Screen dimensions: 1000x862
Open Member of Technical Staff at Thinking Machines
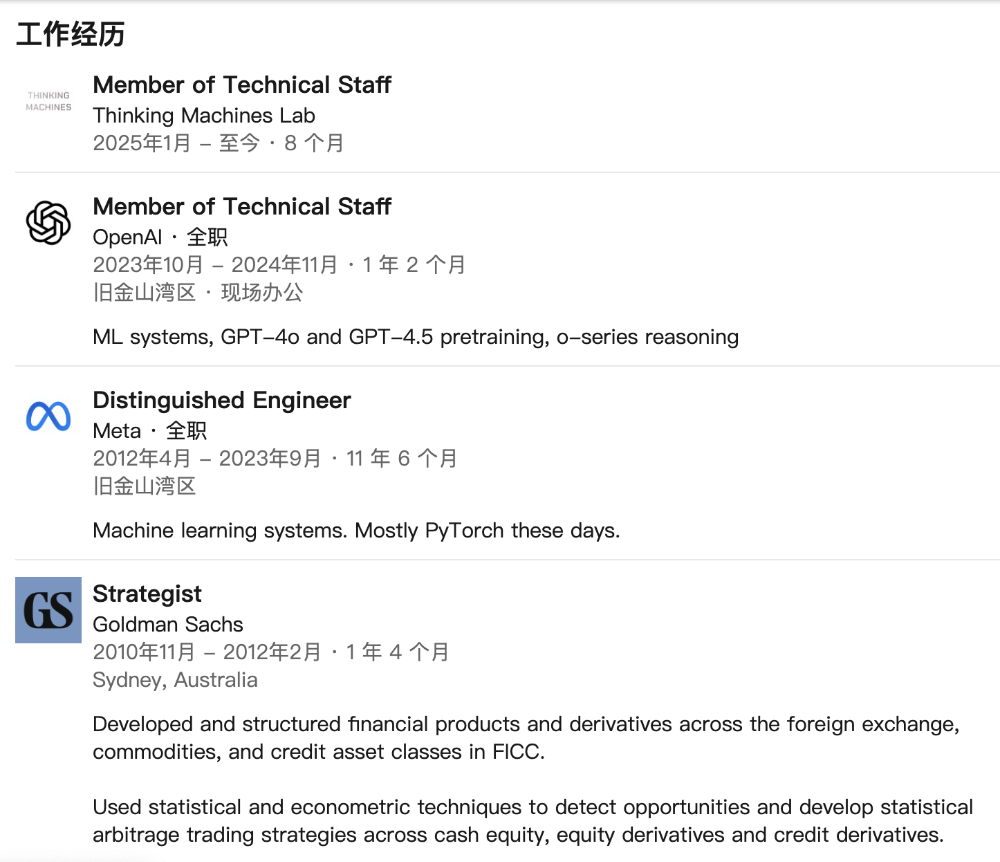click(242, 85)
